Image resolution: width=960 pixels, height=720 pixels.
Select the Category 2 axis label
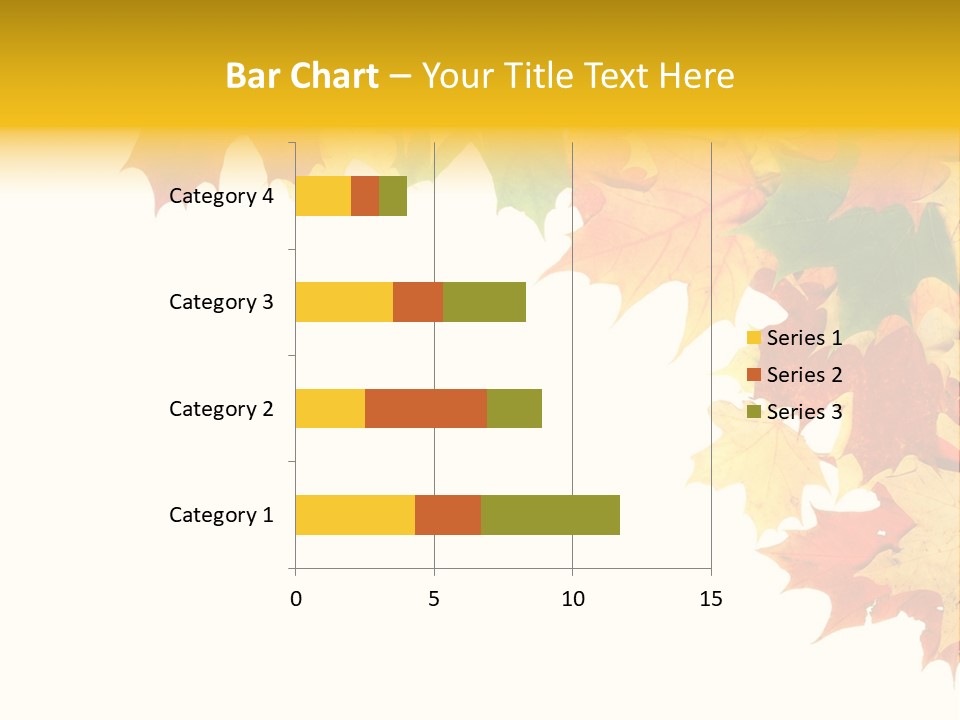(x=221, y=409)
